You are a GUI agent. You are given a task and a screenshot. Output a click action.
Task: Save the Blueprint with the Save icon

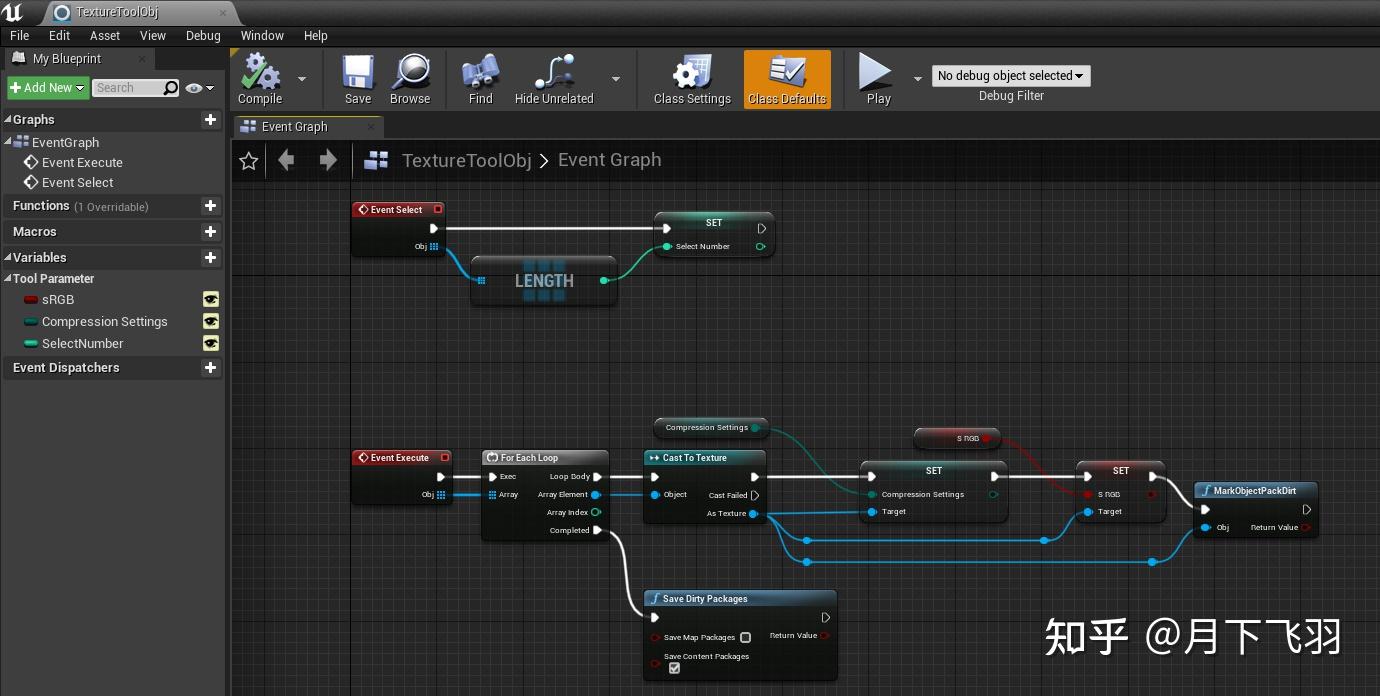(x=357, y=72)
